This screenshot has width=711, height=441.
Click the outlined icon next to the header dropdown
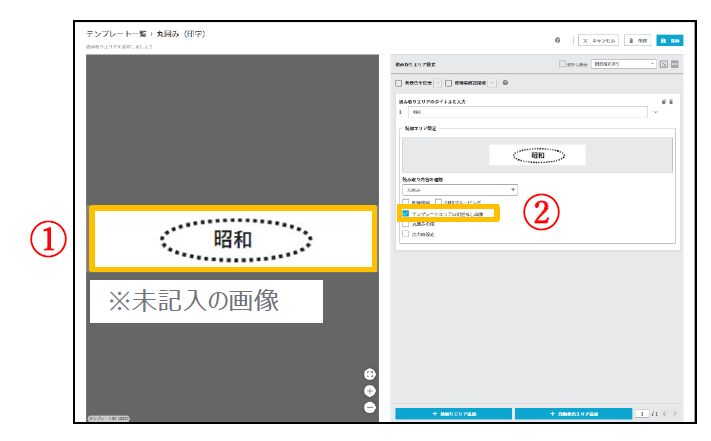click(663, 64)
